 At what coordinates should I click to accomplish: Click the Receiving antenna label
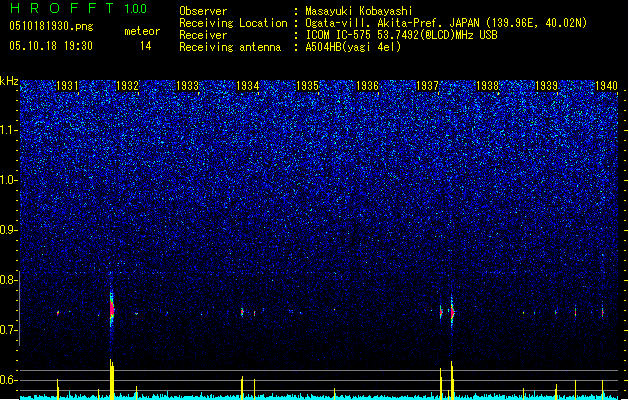pos(230,47)
